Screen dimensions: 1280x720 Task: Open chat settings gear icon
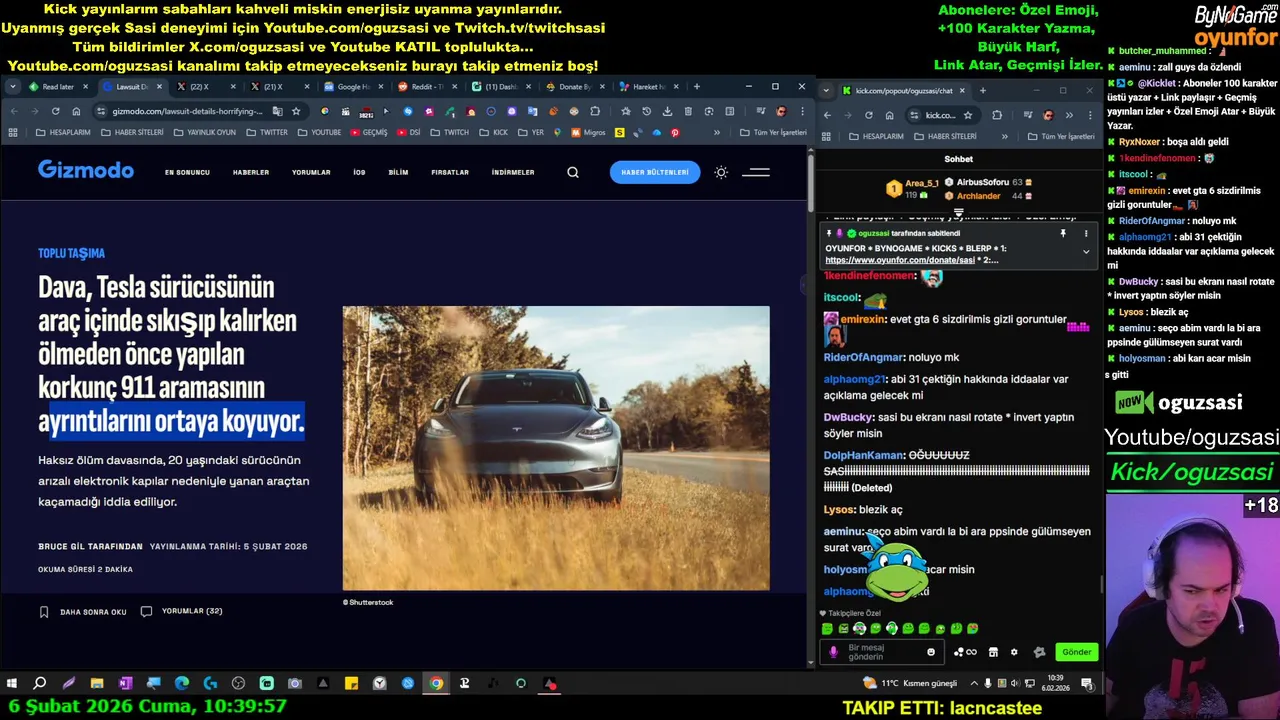[x=1014, y=652]
